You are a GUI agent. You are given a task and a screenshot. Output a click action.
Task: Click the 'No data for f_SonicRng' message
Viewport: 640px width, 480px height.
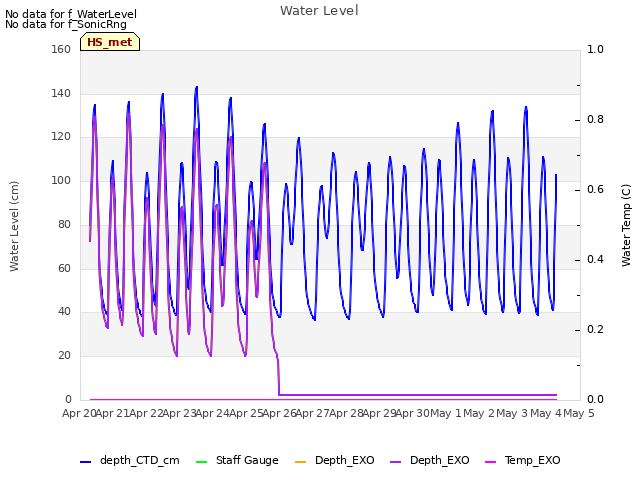click(x=66, y=24)
